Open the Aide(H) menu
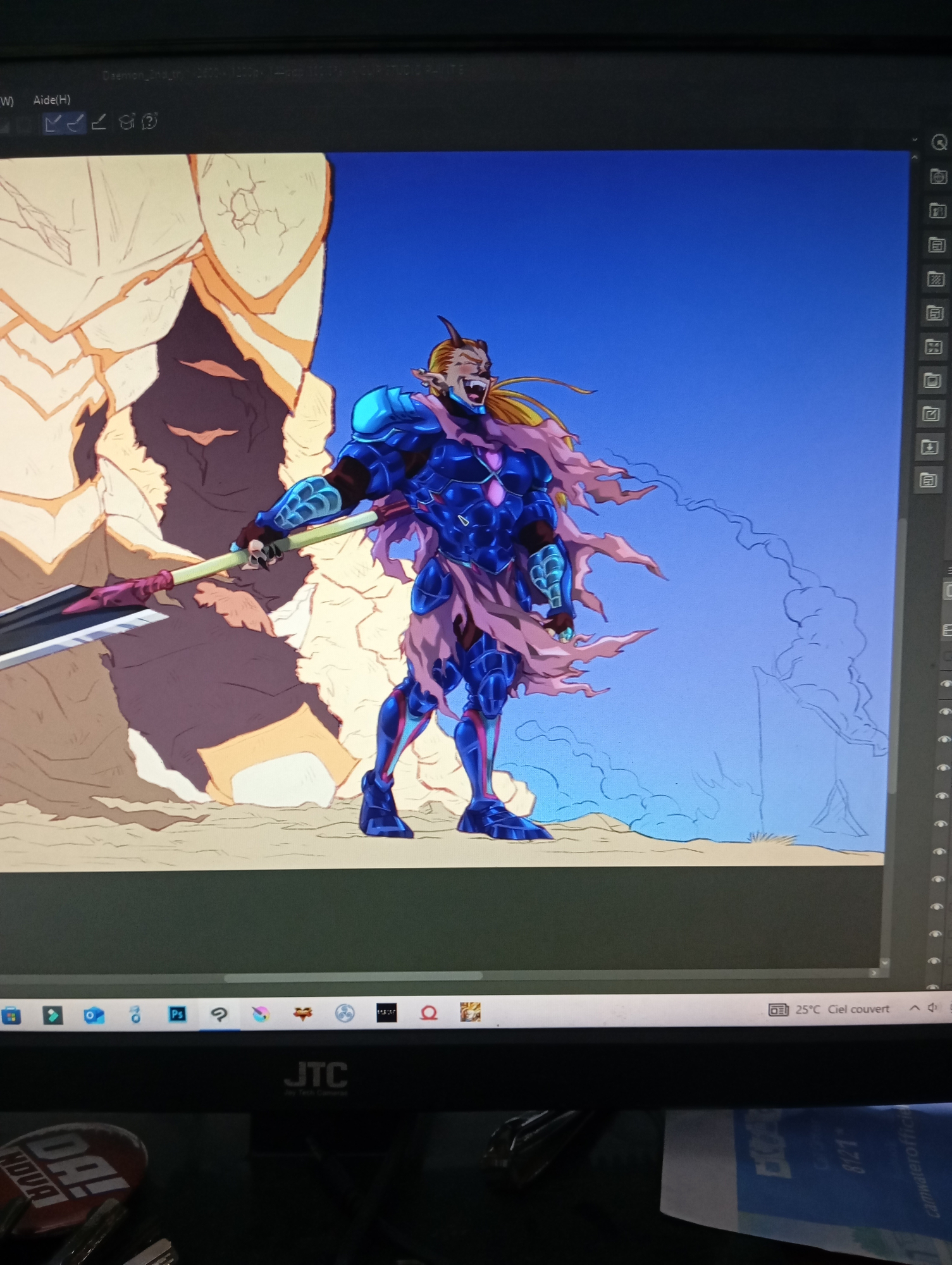This screenshot has height=1265, width=952. [x=51, y=100]
